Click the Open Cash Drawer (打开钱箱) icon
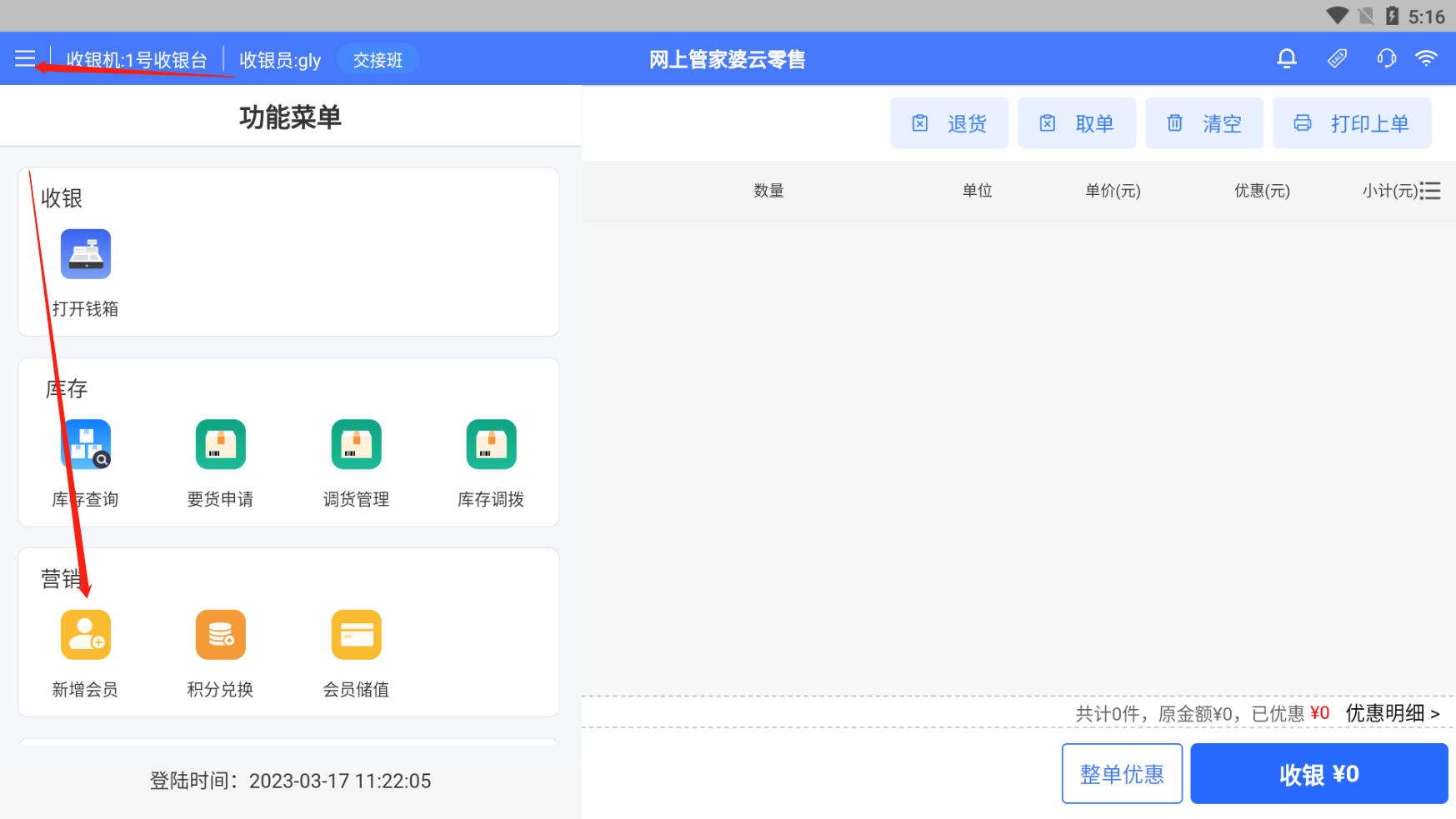Screen dimensions: 1456x819 (x=86, y=254)
